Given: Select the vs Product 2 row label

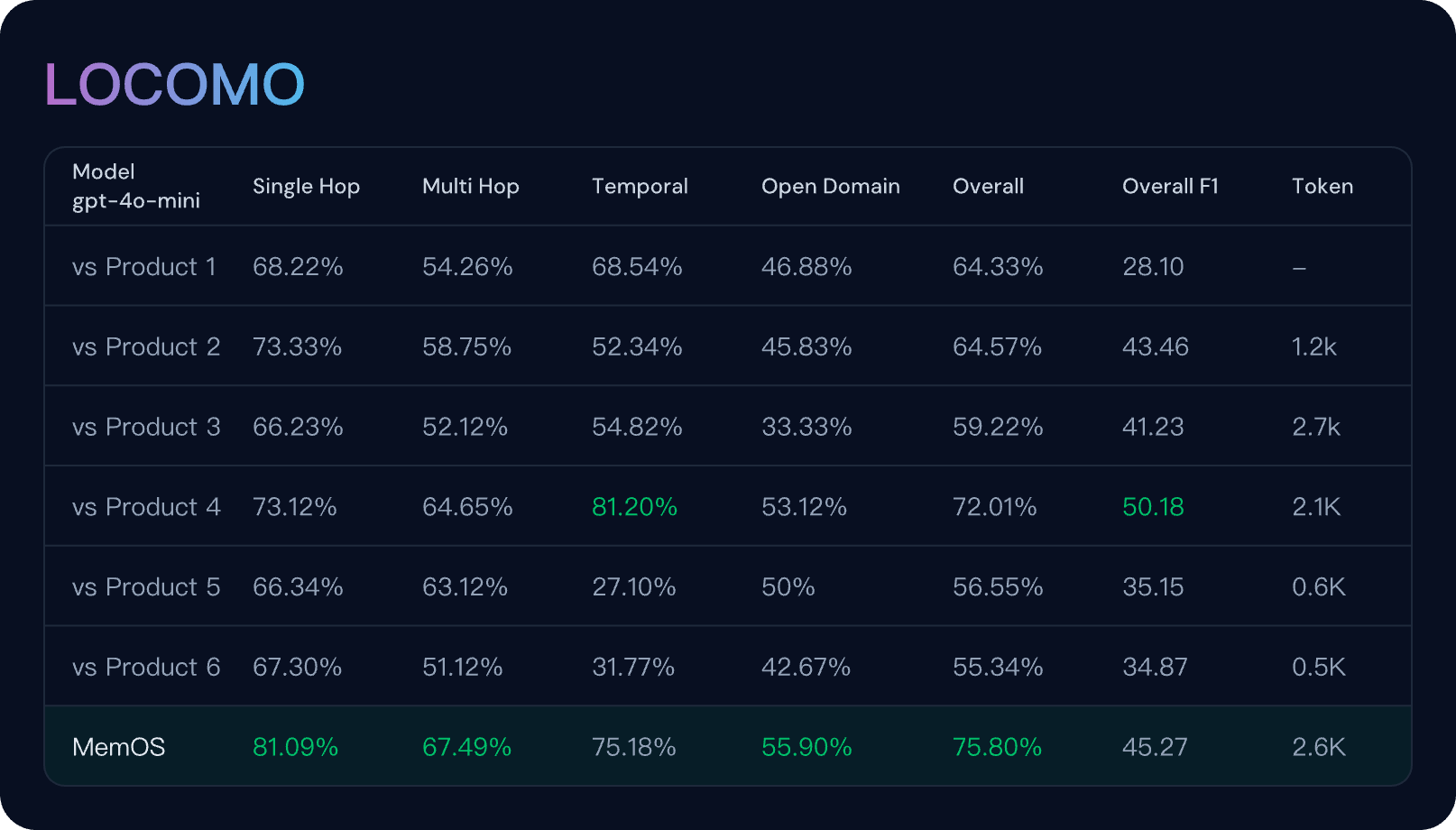Looking at the screenshot, I should pyautogui.click(x=146, y=347).
